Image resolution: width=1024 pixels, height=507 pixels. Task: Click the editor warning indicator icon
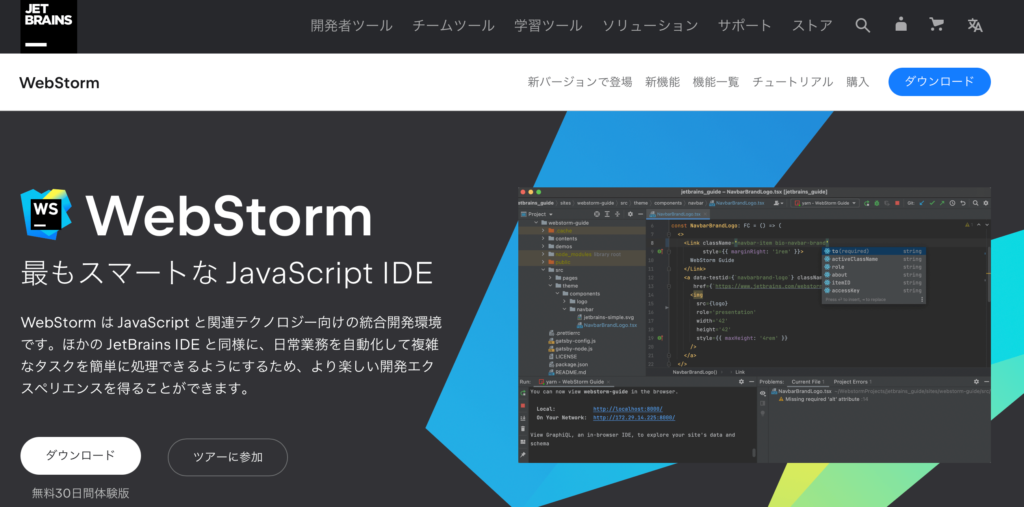968,225
